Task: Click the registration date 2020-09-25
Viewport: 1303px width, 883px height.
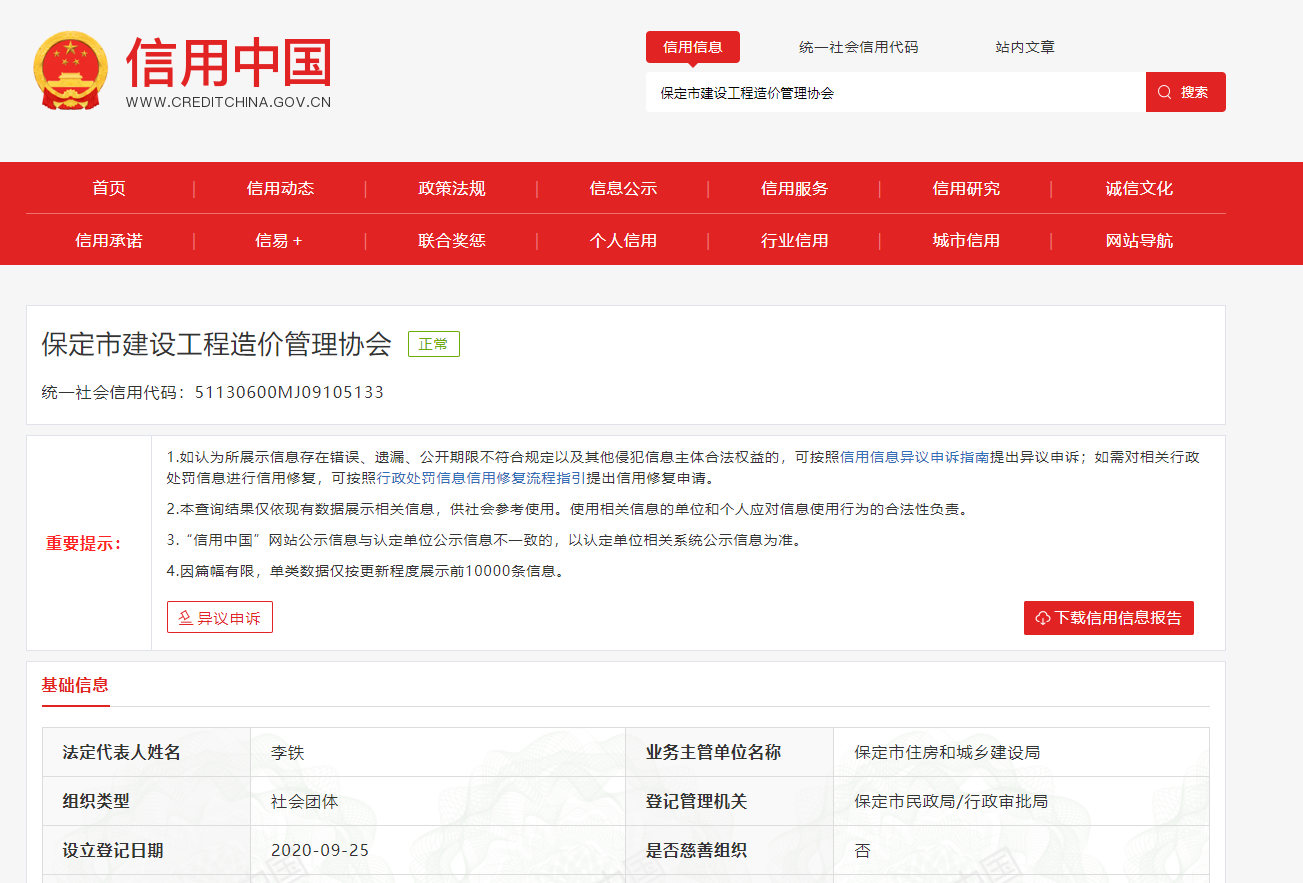Action: [320, 851]
